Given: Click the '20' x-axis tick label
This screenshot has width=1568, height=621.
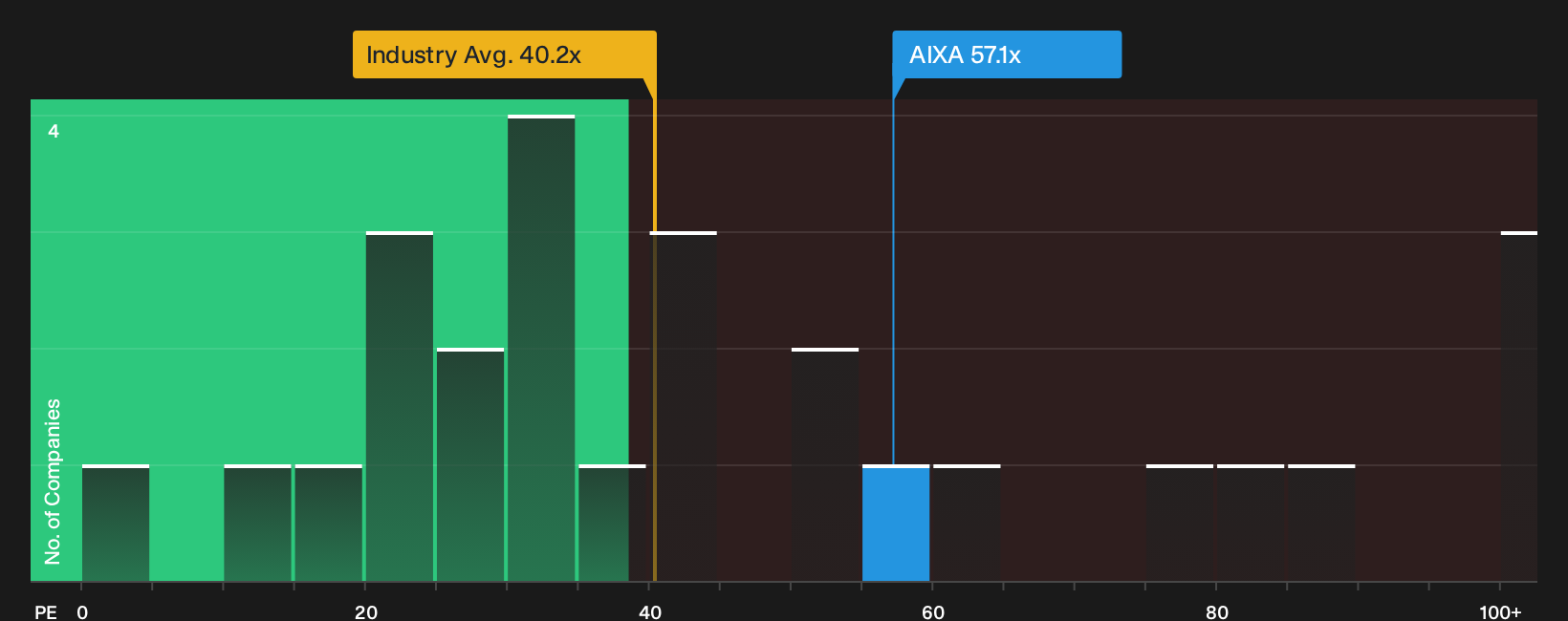Looking at the screenshot, I should [366, 611].
